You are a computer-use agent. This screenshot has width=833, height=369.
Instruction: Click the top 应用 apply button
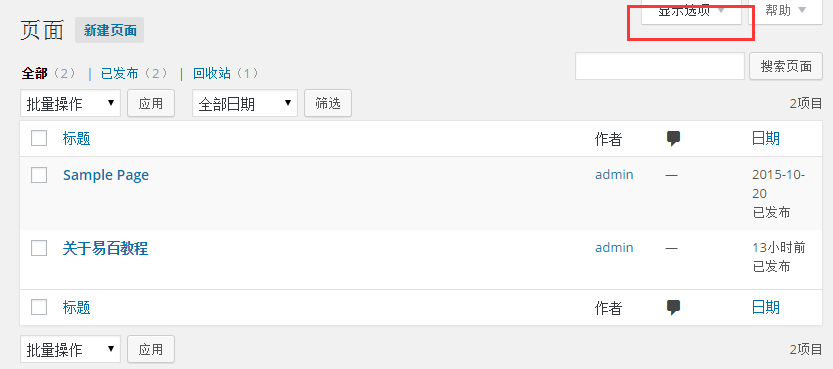click(151, 103)
